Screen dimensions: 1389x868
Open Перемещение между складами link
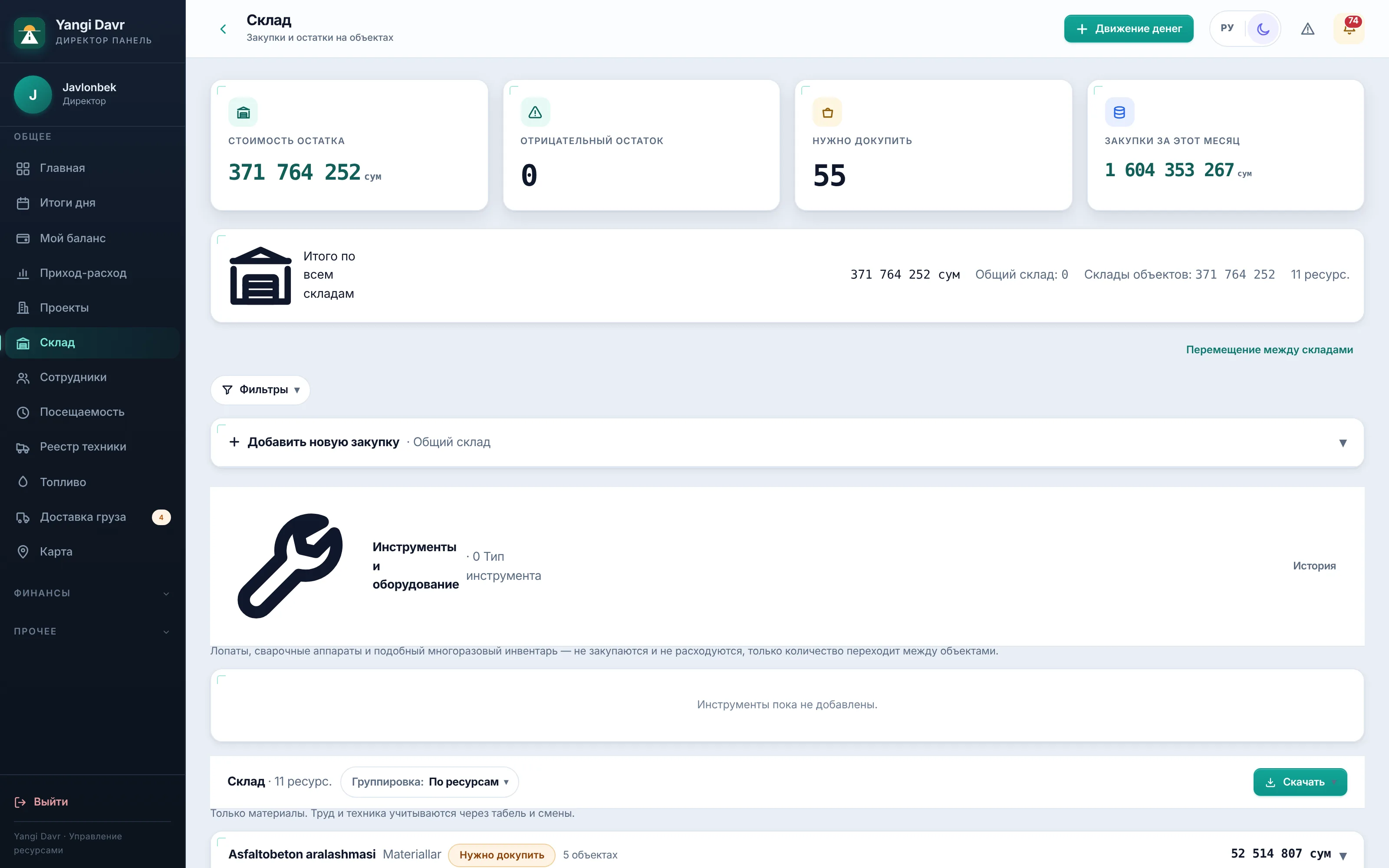pyautogui.click(x=1269, y=350)
